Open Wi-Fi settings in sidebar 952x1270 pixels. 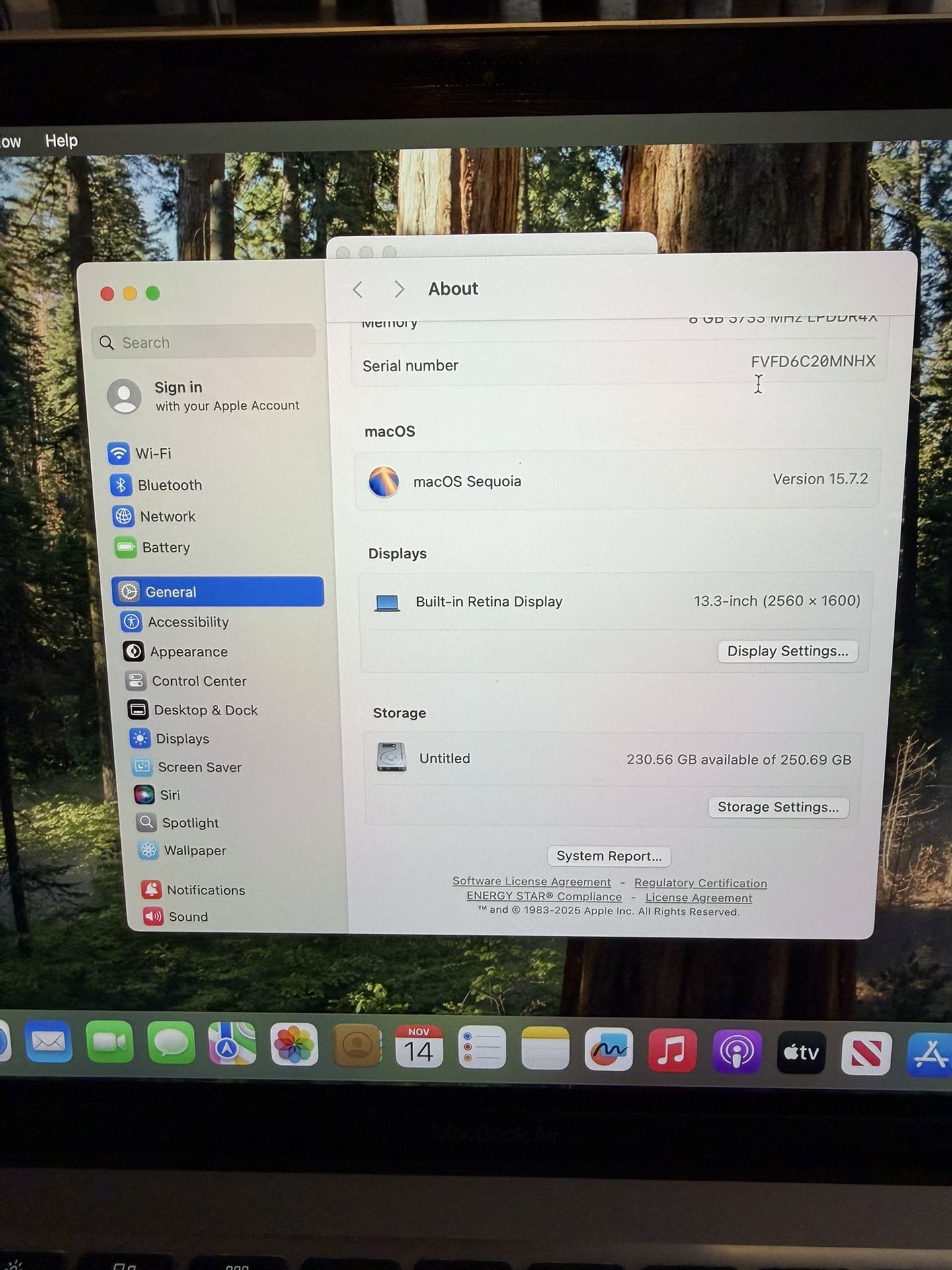tap(140, 453)
